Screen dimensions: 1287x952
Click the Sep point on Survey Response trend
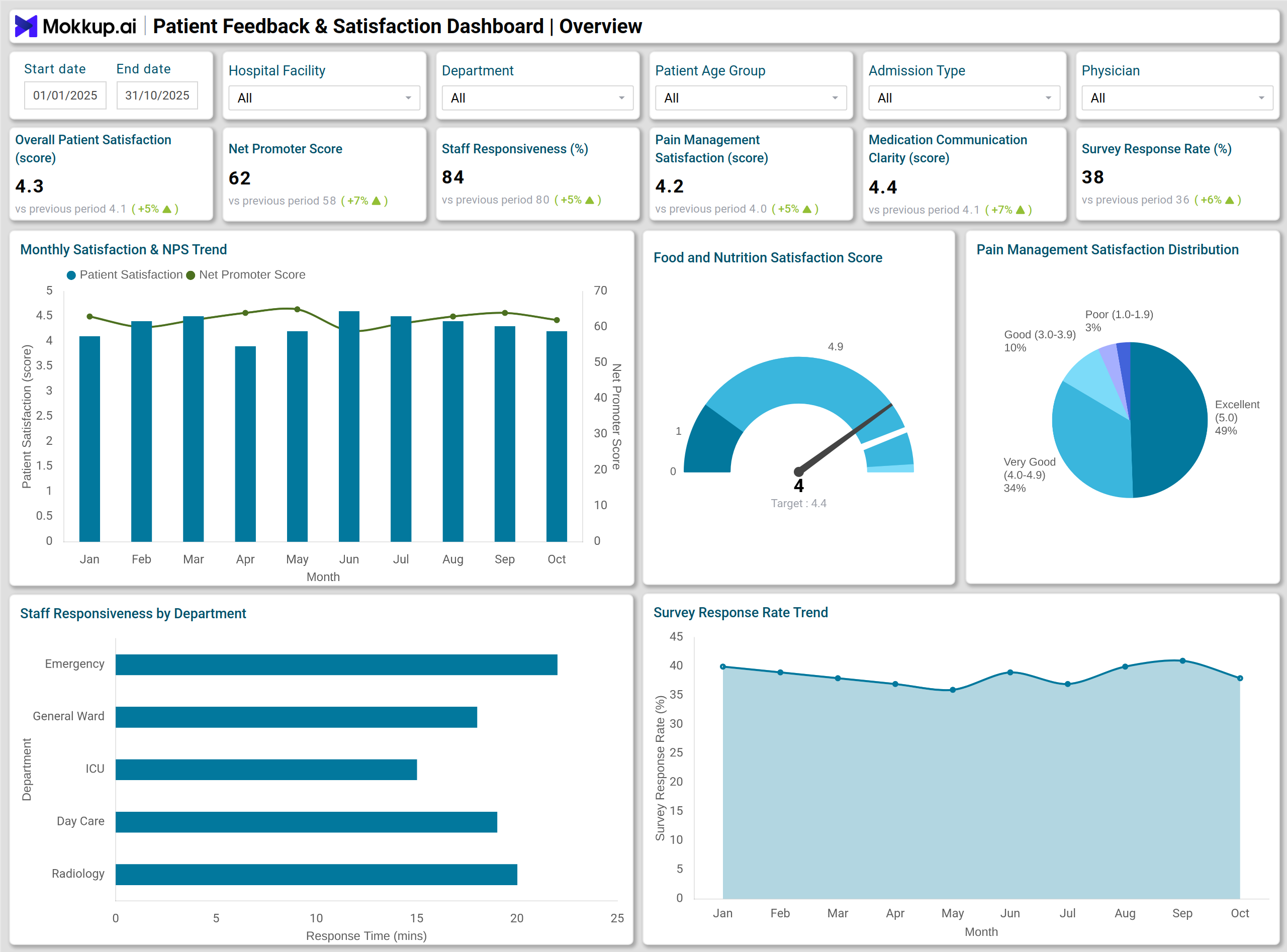tap(1182, 661)
